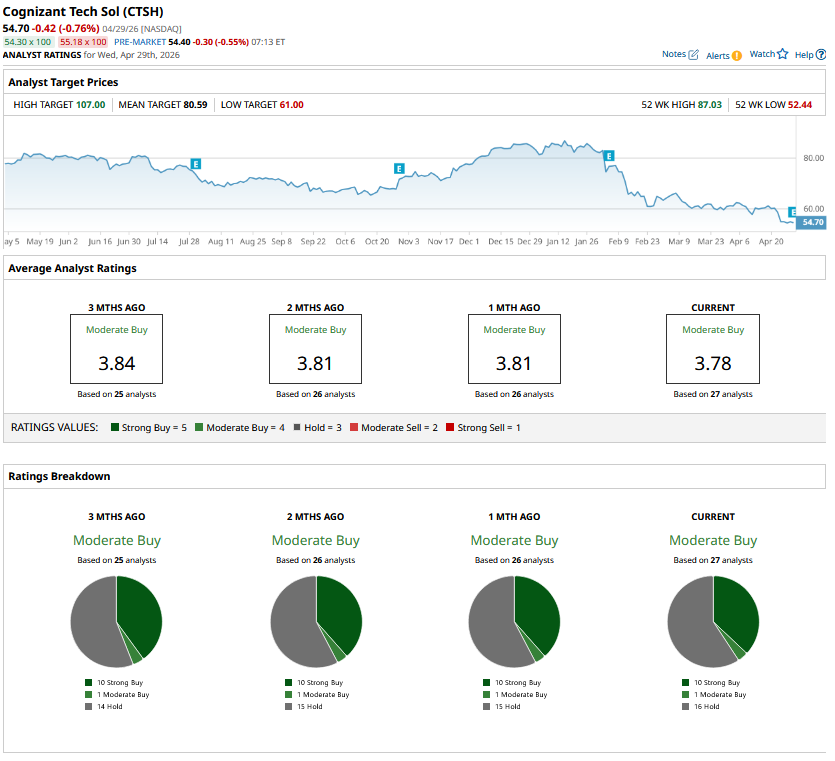Click the Cognizant Tech Sol (CTSH) title
This screenshot has height=761, width=835.
coord(77,10)
